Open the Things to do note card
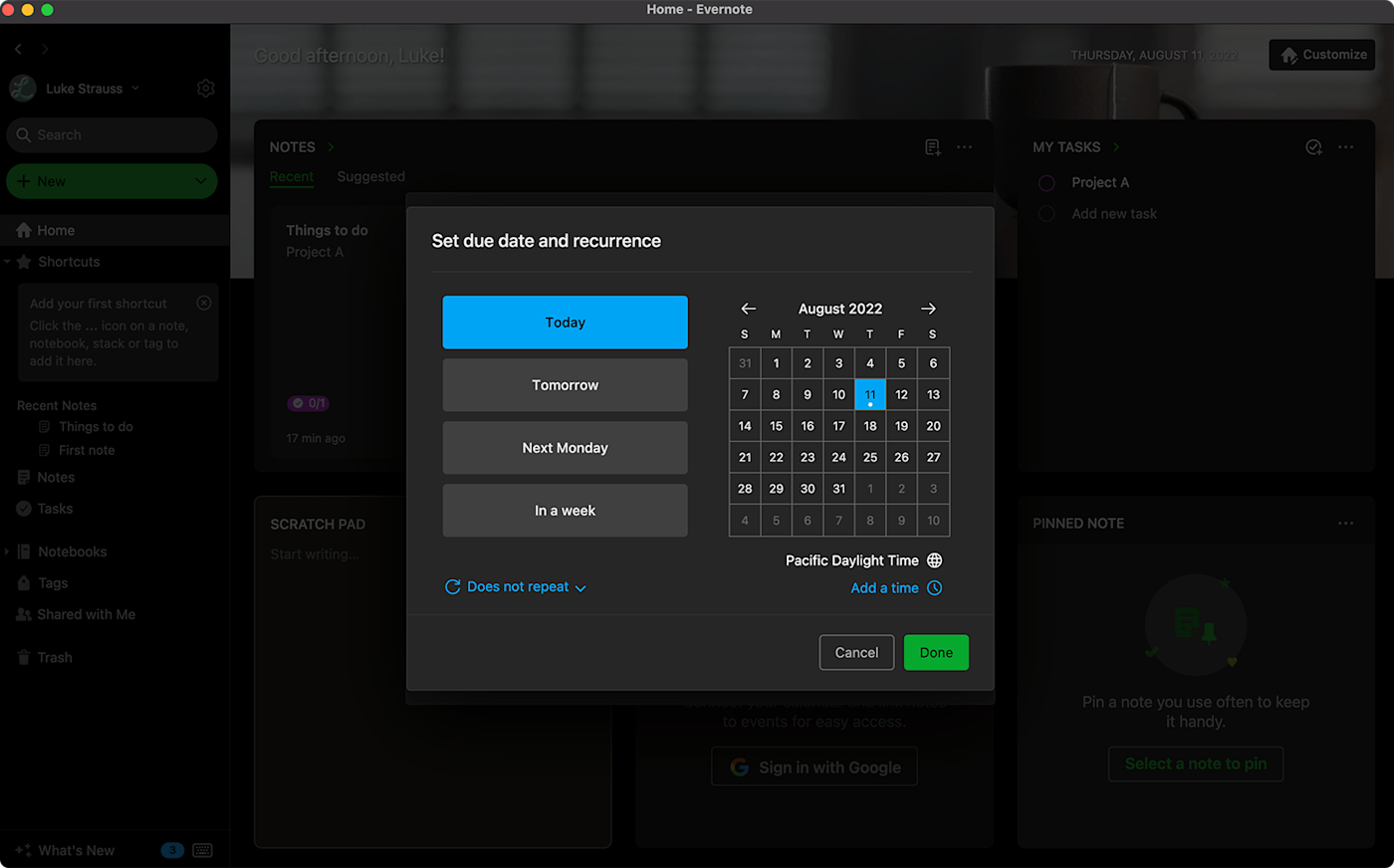The image size is (1394, 868). tap(339, 332)
